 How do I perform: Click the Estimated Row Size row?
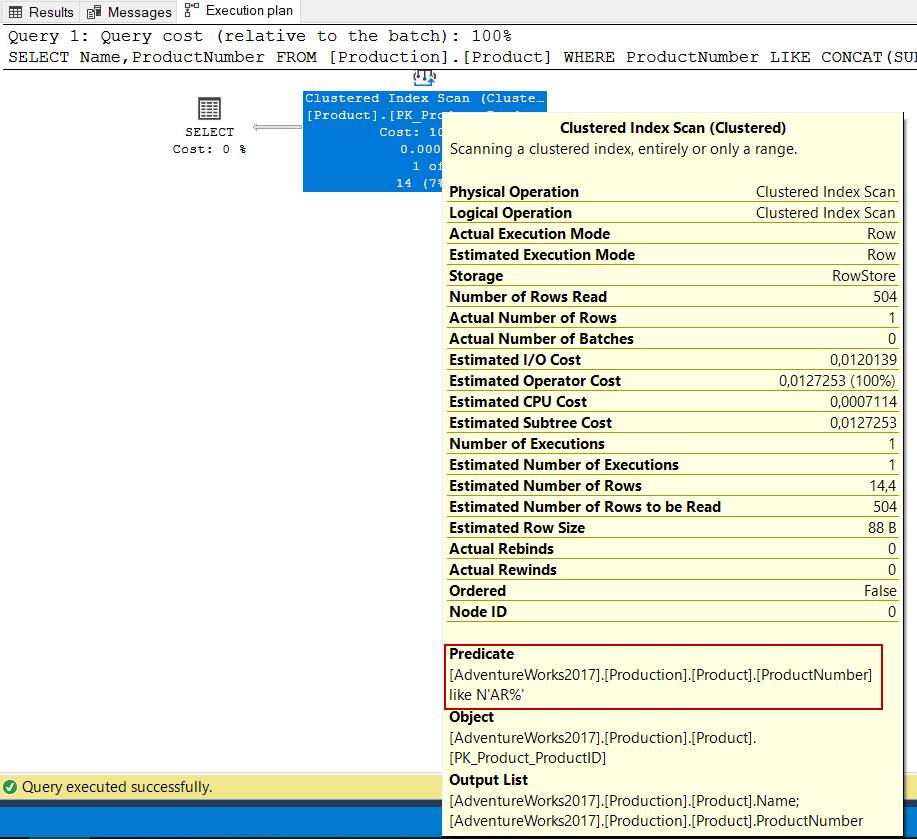click(x=673, y=529)
